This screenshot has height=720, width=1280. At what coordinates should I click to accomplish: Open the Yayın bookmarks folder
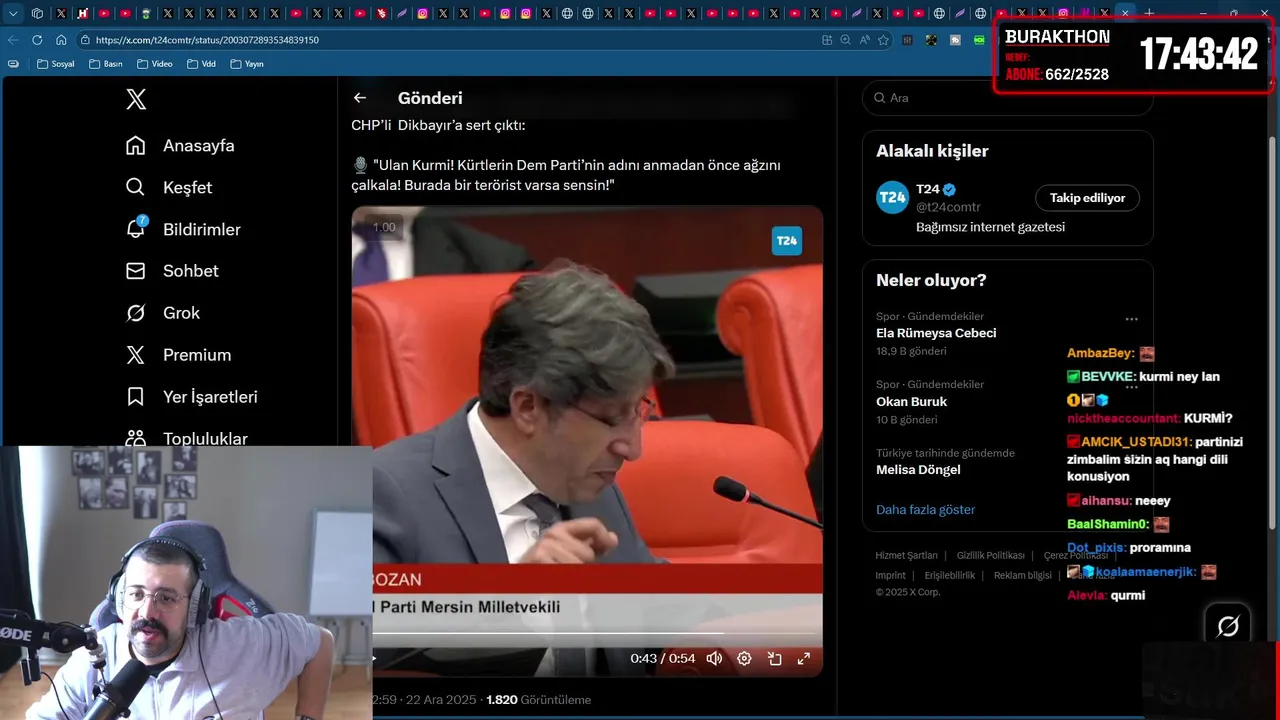point(247,64)
